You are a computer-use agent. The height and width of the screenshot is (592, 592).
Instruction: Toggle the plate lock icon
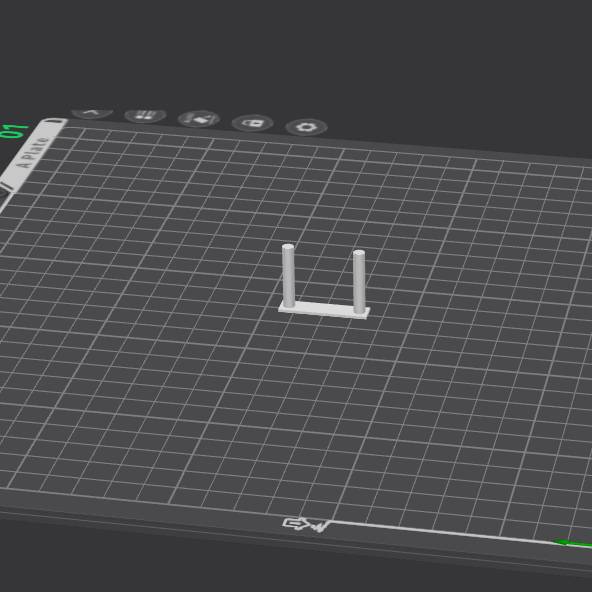[253, 123]
